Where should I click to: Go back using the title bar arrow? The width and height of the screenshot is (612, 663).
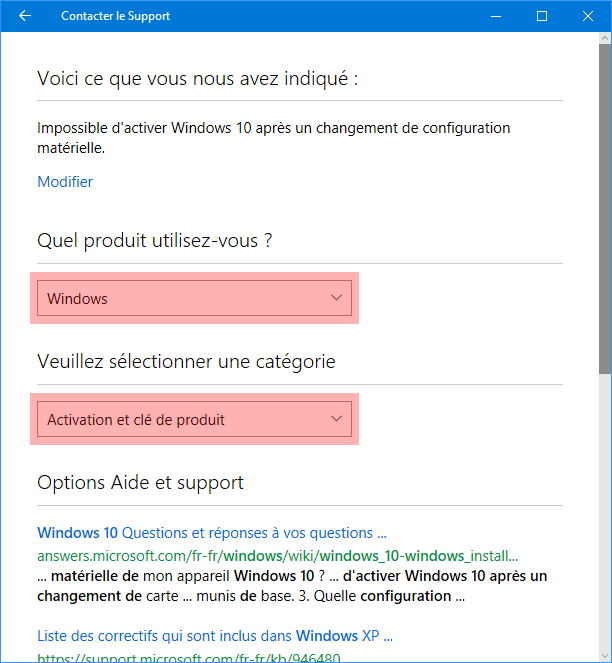25,16
